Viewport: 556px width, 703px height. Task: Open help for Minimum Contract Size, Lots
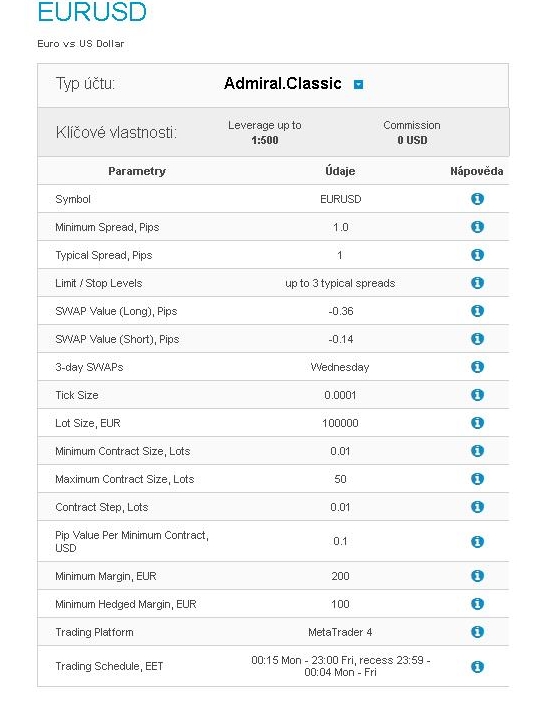(477, 451)
